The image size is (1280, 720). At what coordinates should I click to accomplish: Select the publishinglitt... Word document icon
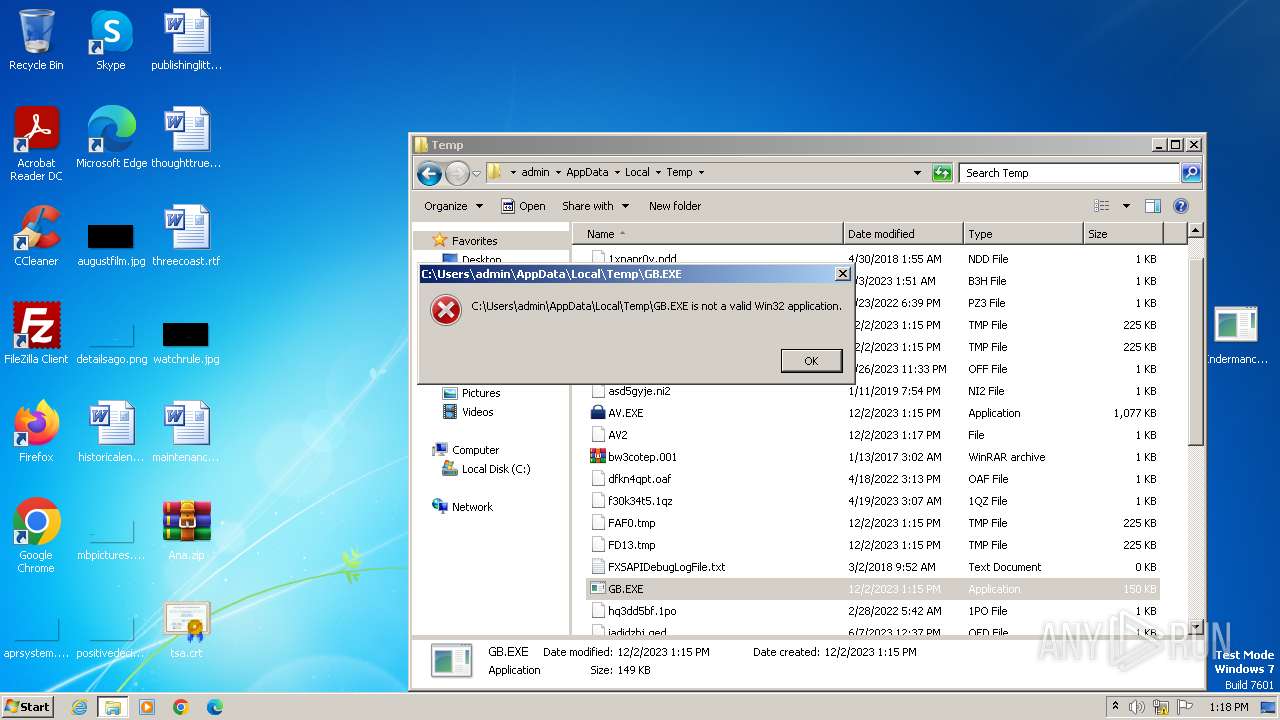coord(186,40)
